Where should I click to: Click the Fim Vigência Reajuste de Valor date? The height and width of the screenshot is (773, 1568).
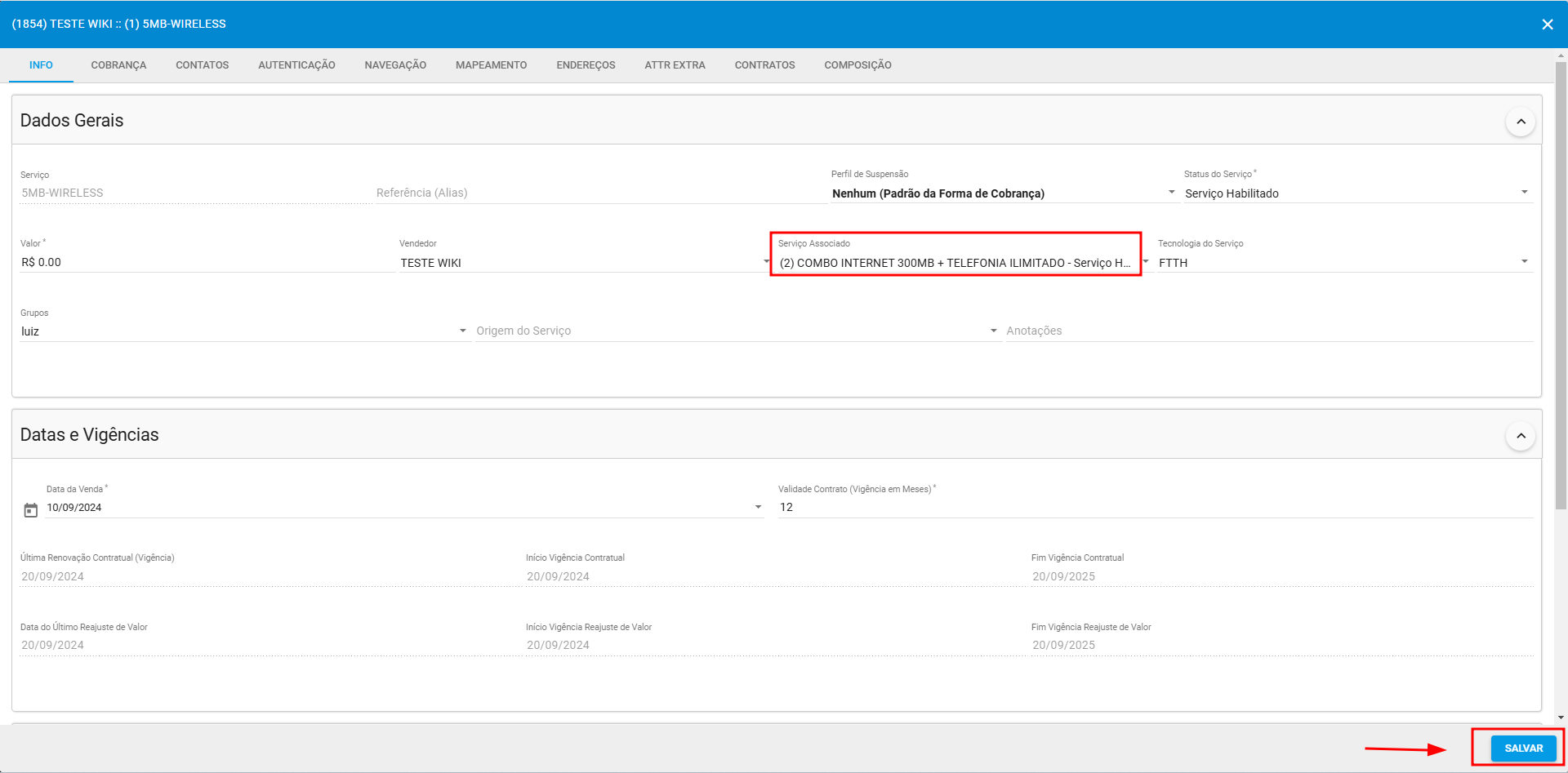click(1063, 646)
